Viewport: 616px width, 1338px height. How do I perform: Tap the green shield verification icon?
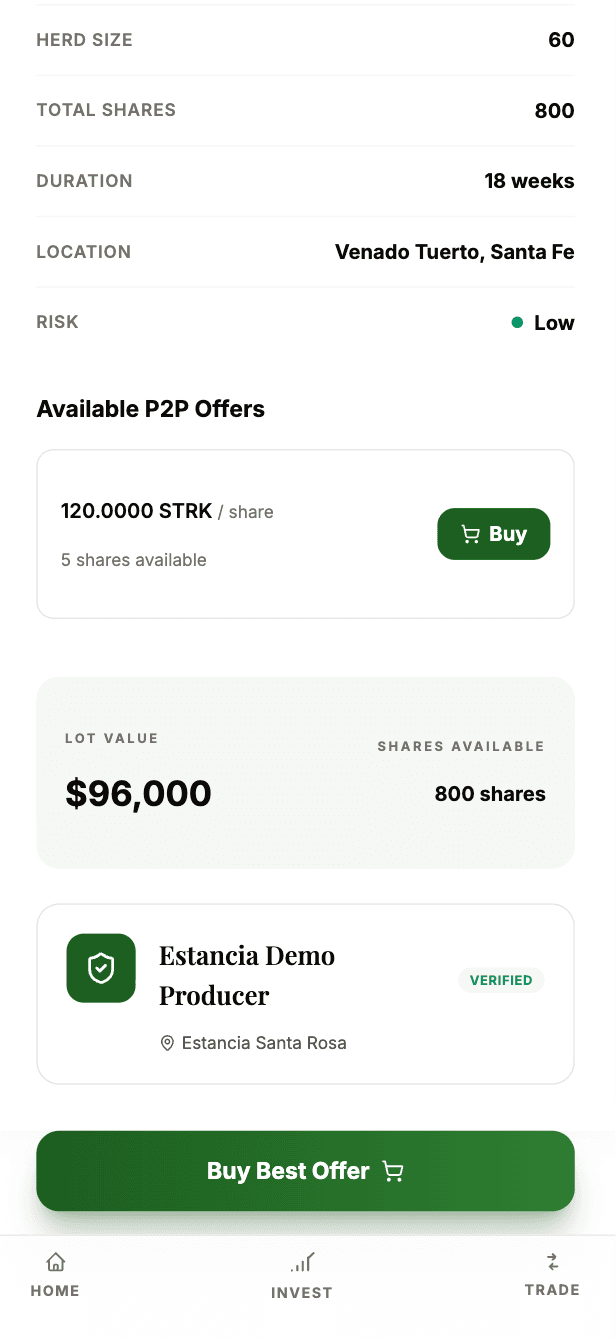pyautogui.click(x=100, y=968)
